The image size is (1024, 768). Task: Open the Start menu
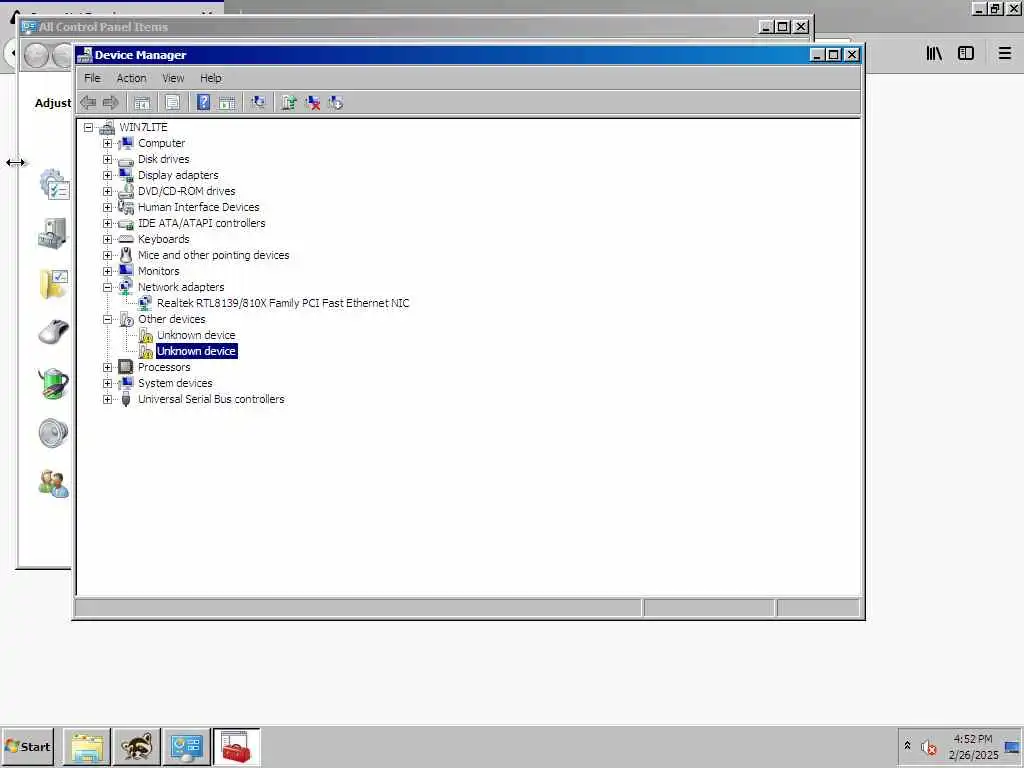pos(27,746)
